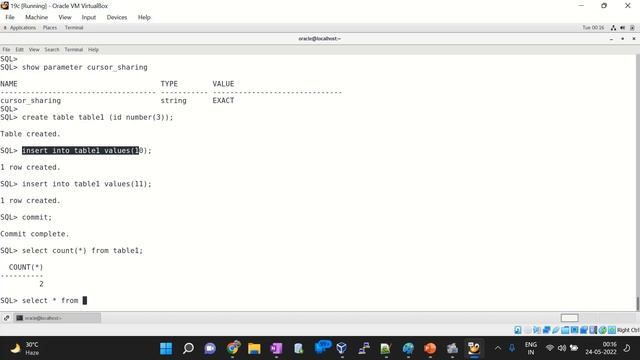Click the oracle@localhost button in window list
The image size is (640, 360).
[58, 318]
